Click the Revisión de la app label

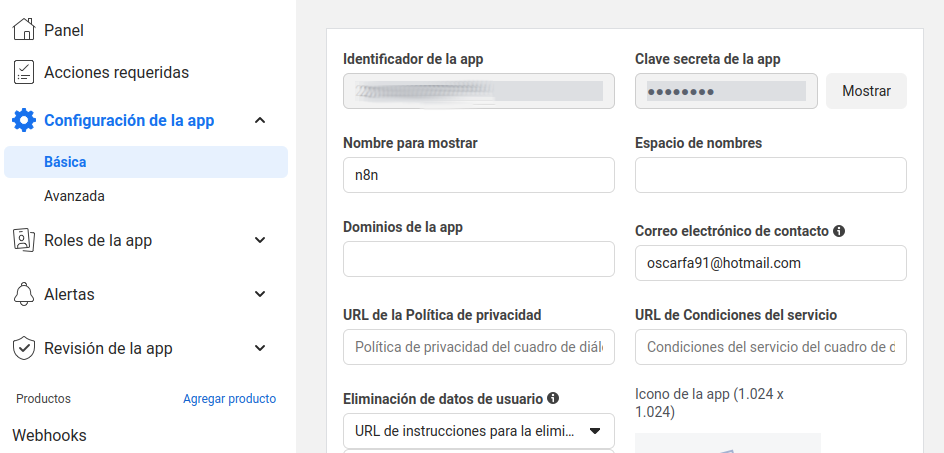[108, 349]
